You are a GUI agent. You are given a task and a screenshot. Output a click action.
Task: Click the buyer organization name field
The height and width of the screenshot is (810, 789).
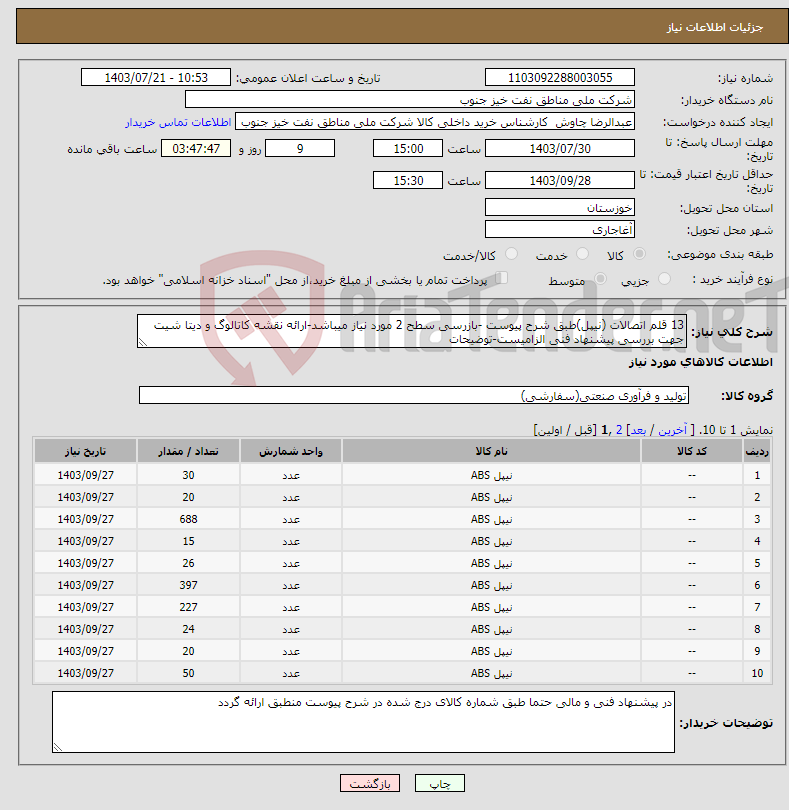[x=410, y=100]
